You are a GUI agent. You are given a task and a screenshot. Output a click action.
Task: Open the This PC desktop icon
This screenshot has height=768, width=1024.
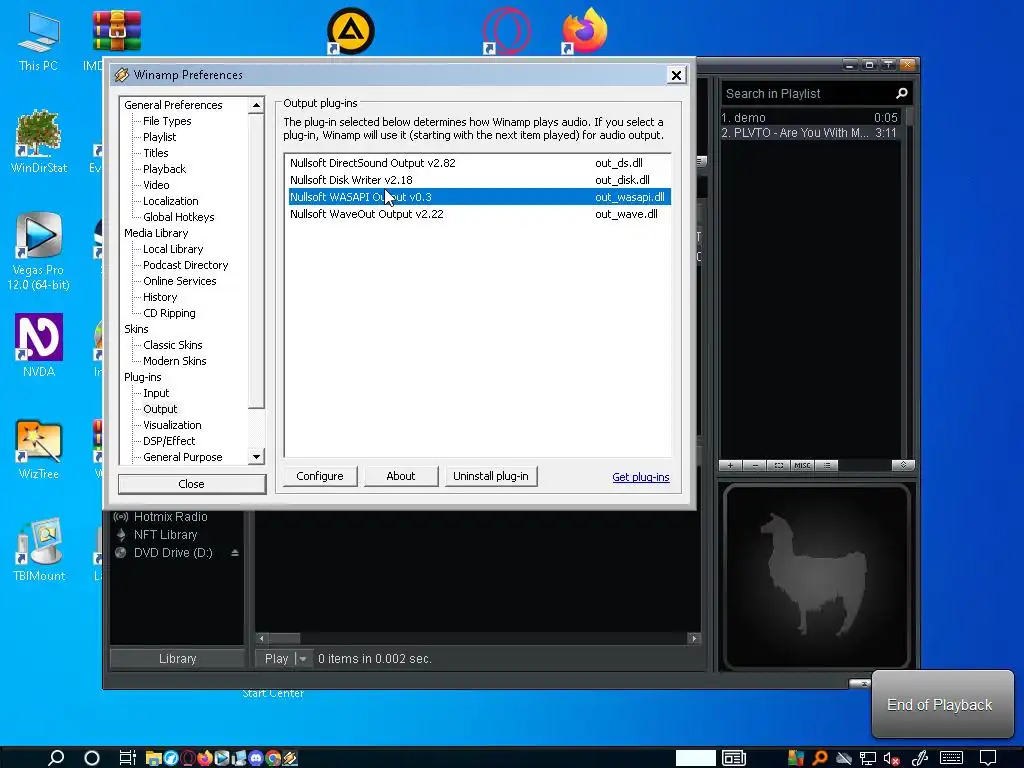(38, 40)
